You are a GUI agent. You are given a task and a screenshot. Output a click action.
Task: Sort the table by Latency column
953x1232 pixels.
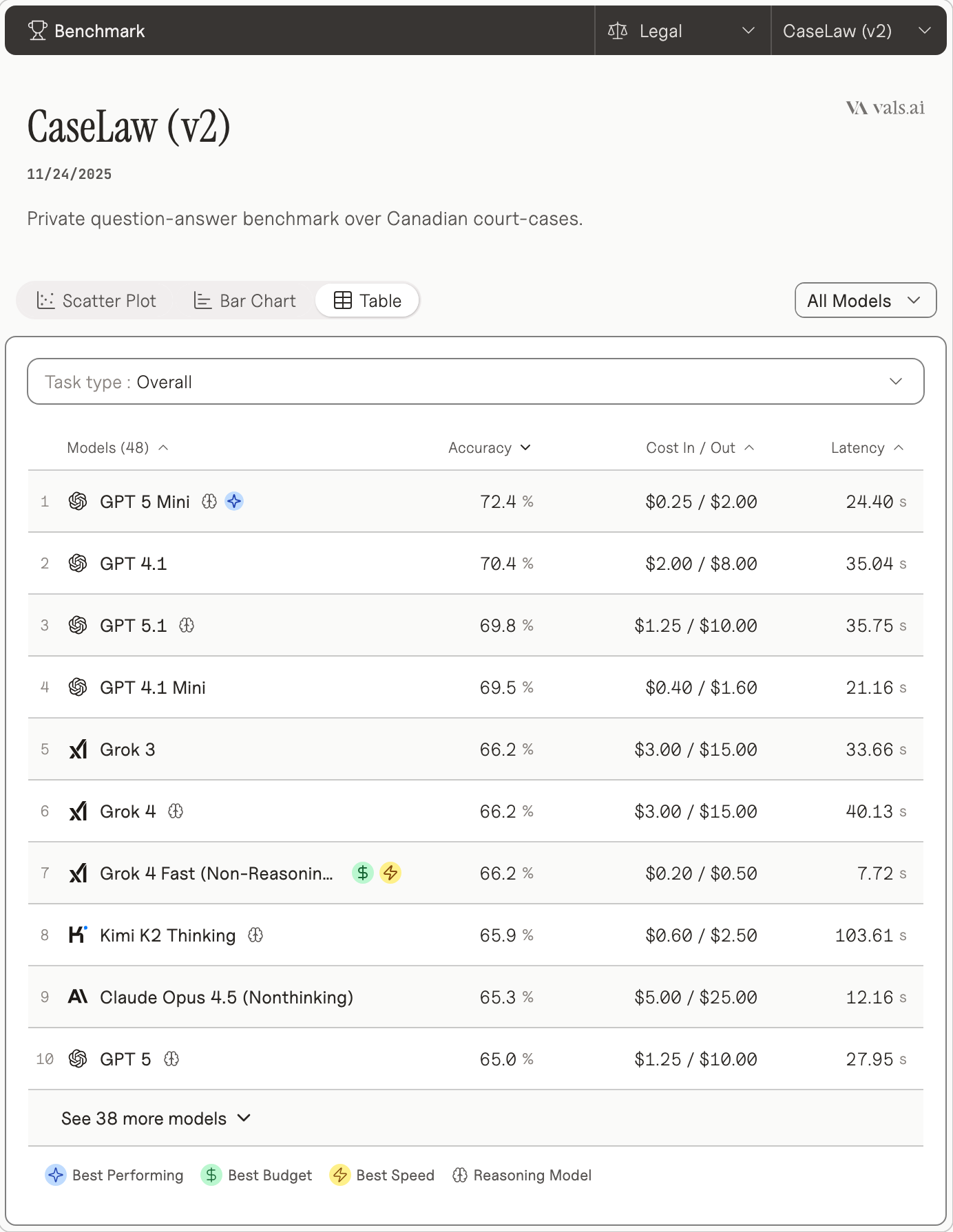coord(866,448)
